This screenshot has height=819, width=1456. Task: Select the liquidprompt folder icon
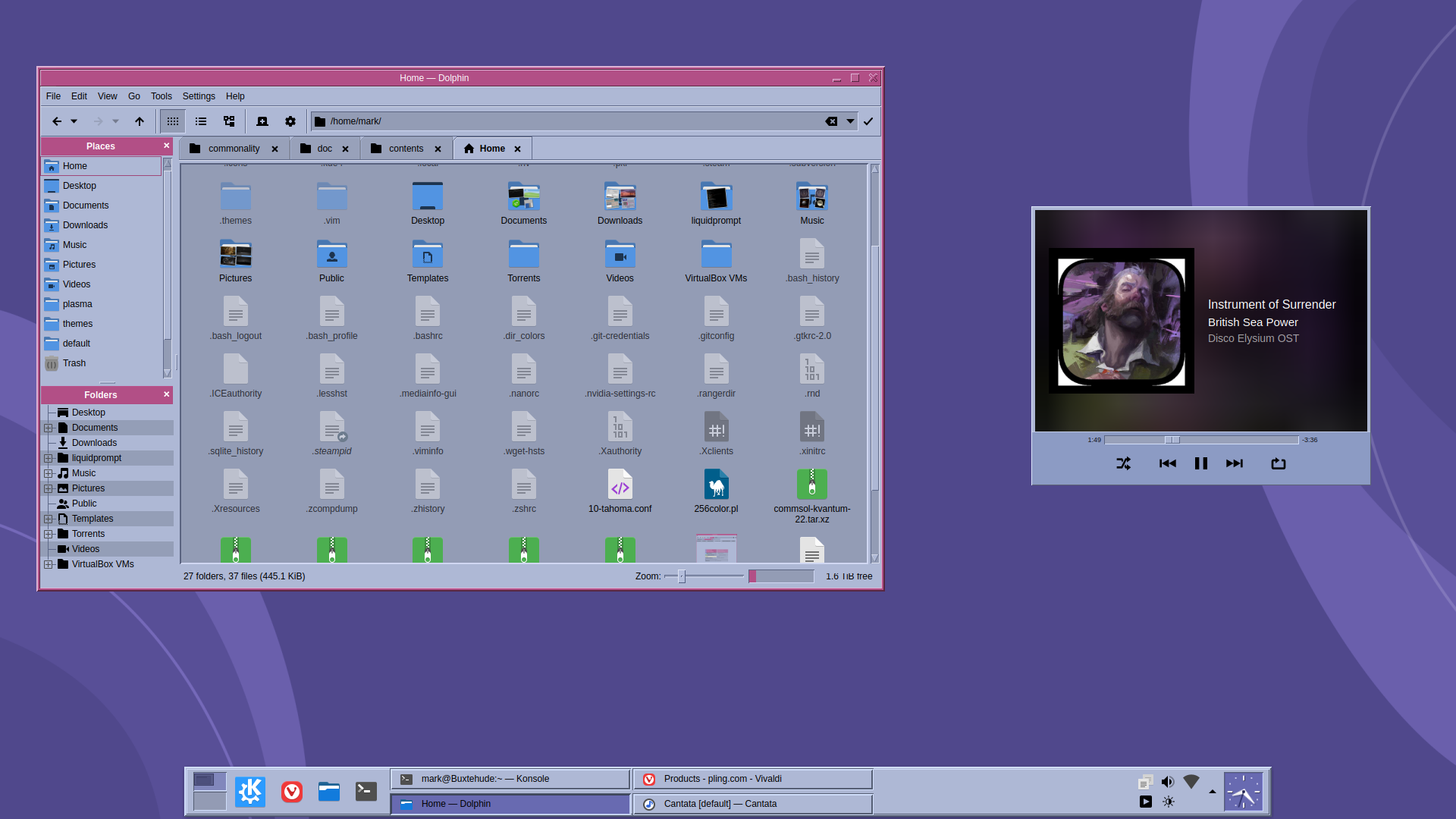pos(716,197)
